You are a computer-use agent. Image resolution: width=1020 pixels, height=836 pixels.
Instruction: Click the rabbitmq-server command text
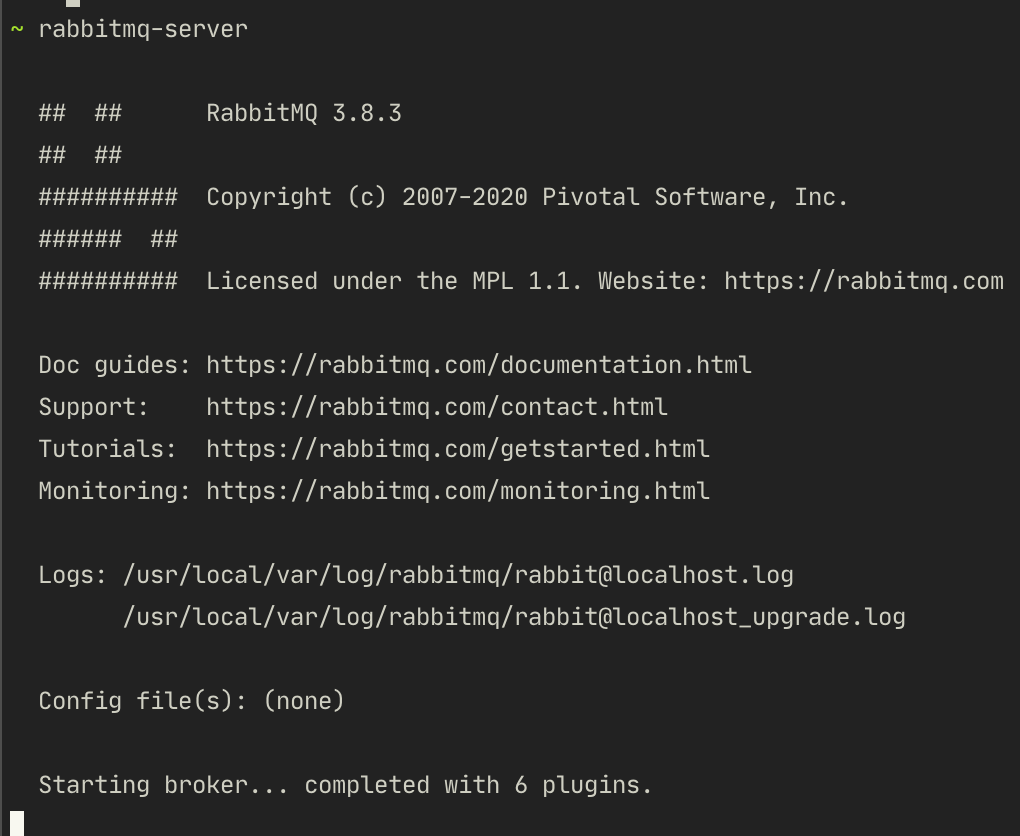pyautogui.click(x=143, y=29)
